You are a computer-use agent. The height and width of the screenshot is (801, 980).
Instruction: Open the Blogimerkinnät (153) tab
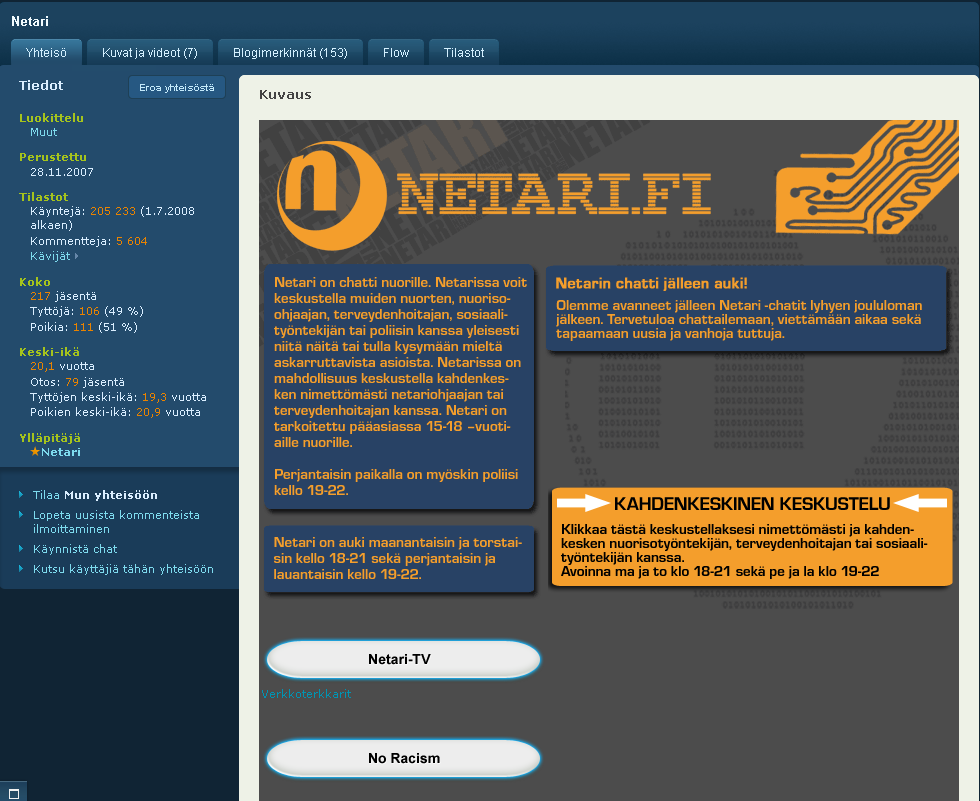pyautogui.click(x=290, y=52)
